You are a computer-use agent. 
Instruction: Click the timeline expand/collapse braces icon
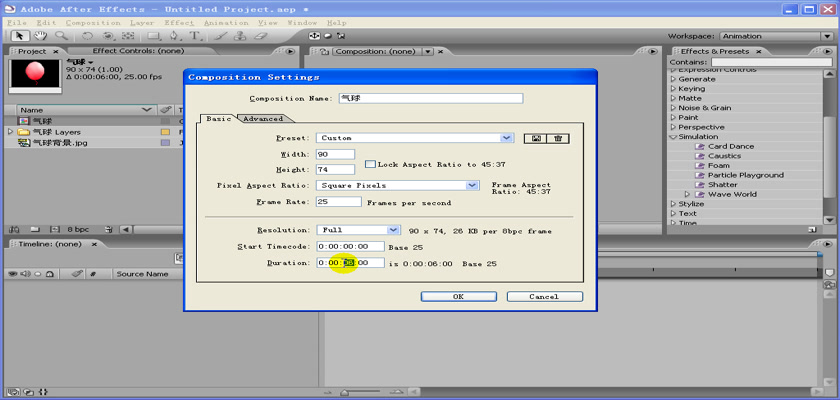pyautogui.click(x=44, y=392)
